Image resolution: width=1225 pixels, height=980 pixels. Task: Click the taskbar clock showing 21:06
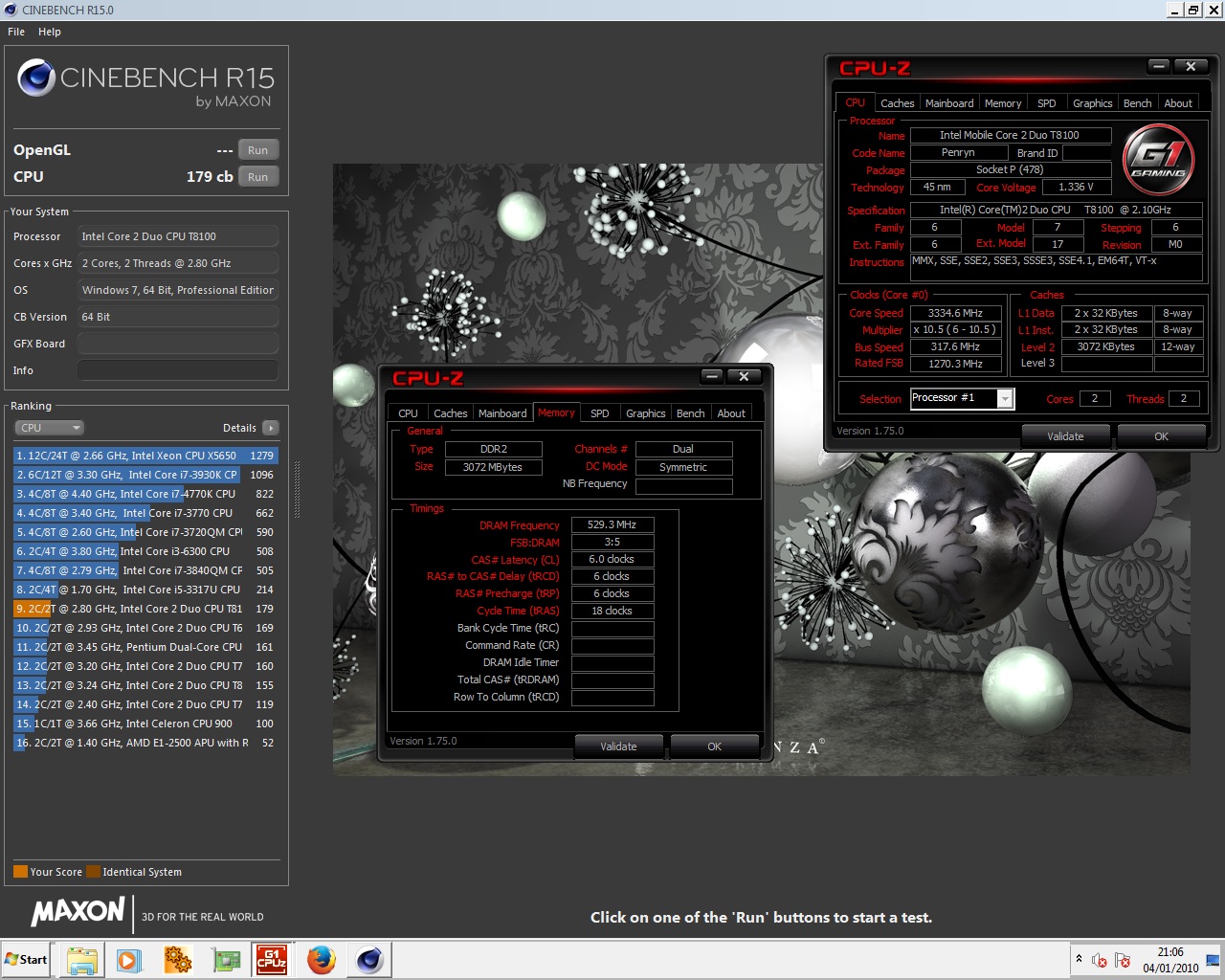coord(1170,960)
